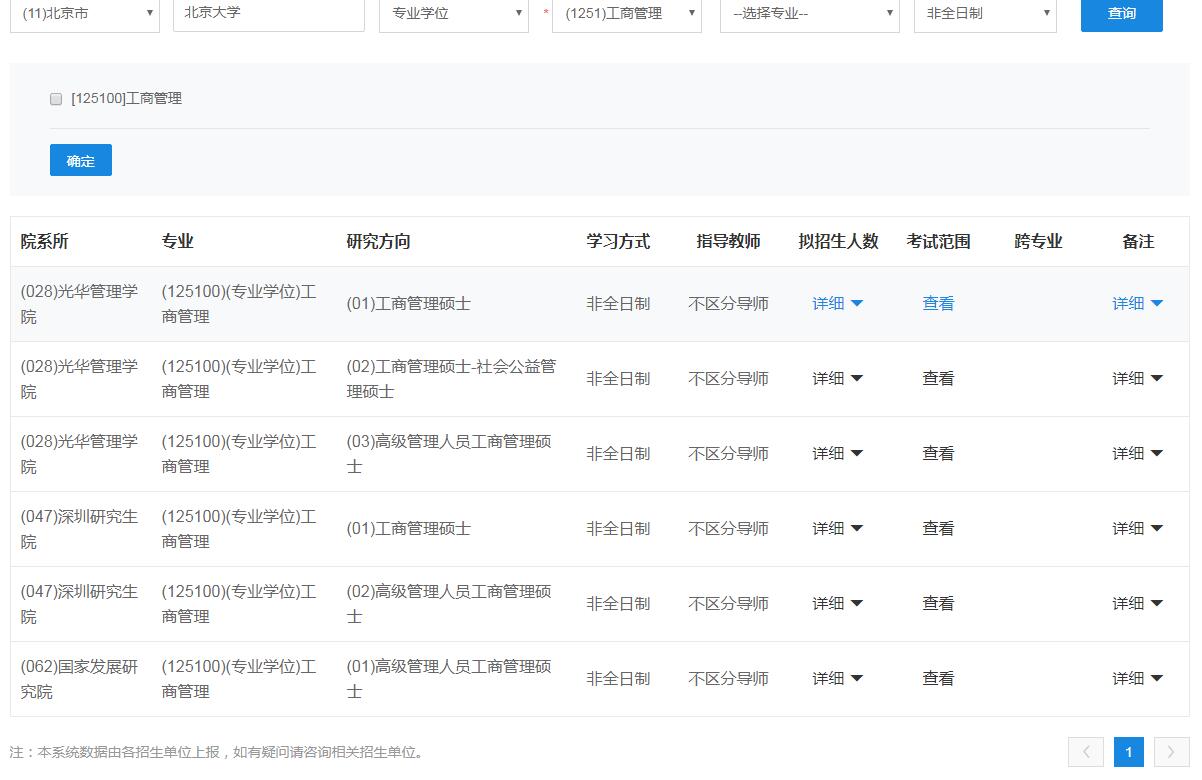Expand 备注 详细 for 深圳研究生院 (01)工商管理硕士

[1137, 529]
